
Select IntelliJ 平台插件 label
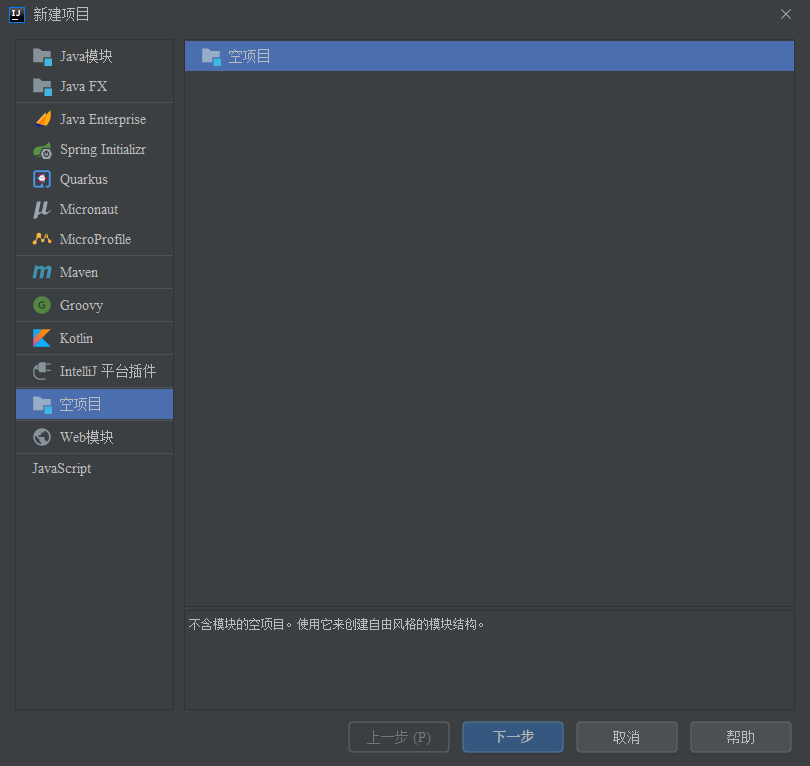(x=107, y=371)
